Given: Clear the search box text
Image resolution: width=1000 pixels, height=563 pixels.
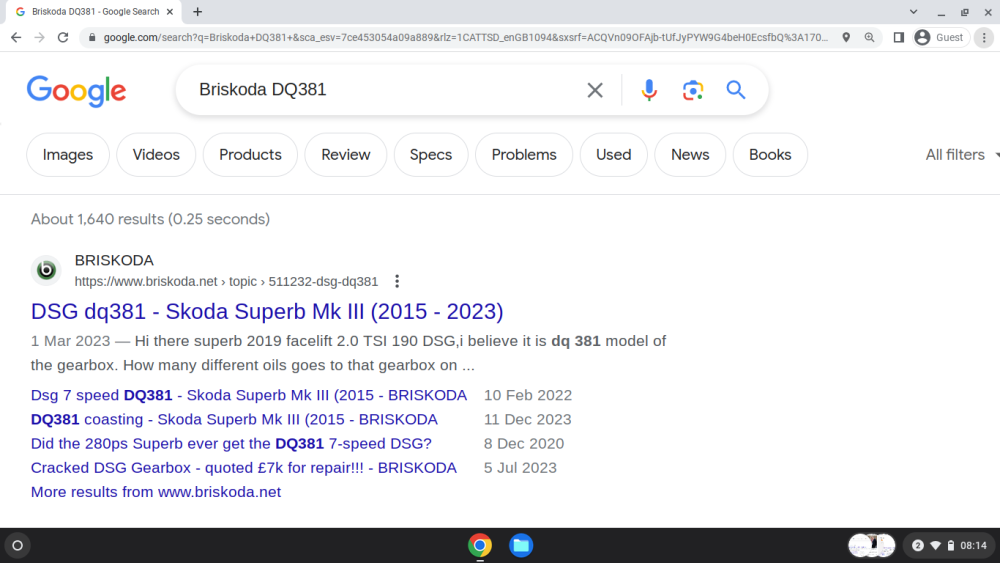Looking at the screenshot, I should click(x=595, y=90).
